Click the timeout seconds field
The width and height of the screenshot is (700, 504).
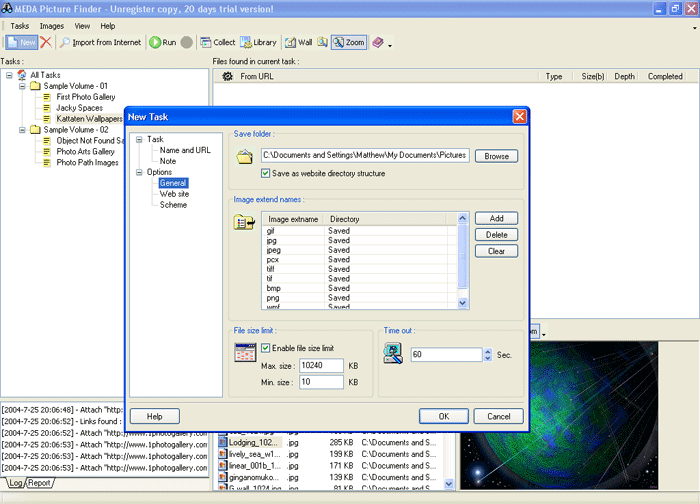pos(446,354)
